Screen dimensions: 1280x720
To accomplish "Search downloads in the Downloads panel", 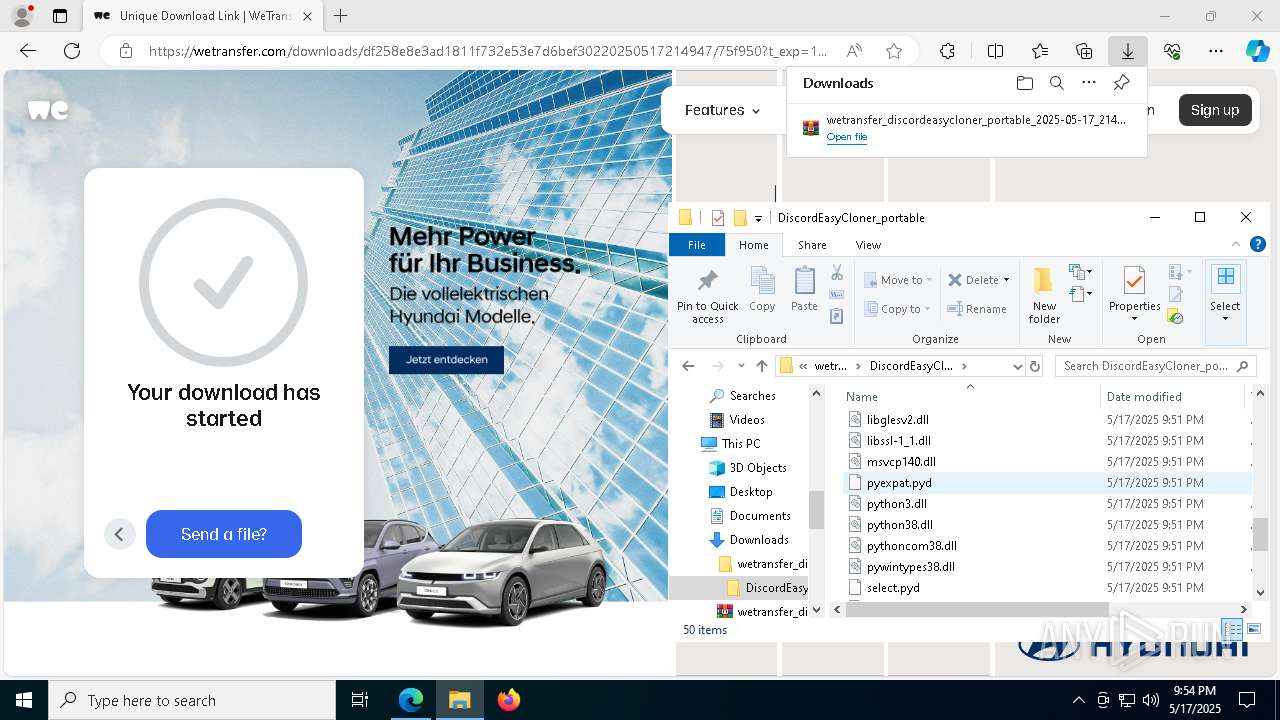I will pos(1057,83).
